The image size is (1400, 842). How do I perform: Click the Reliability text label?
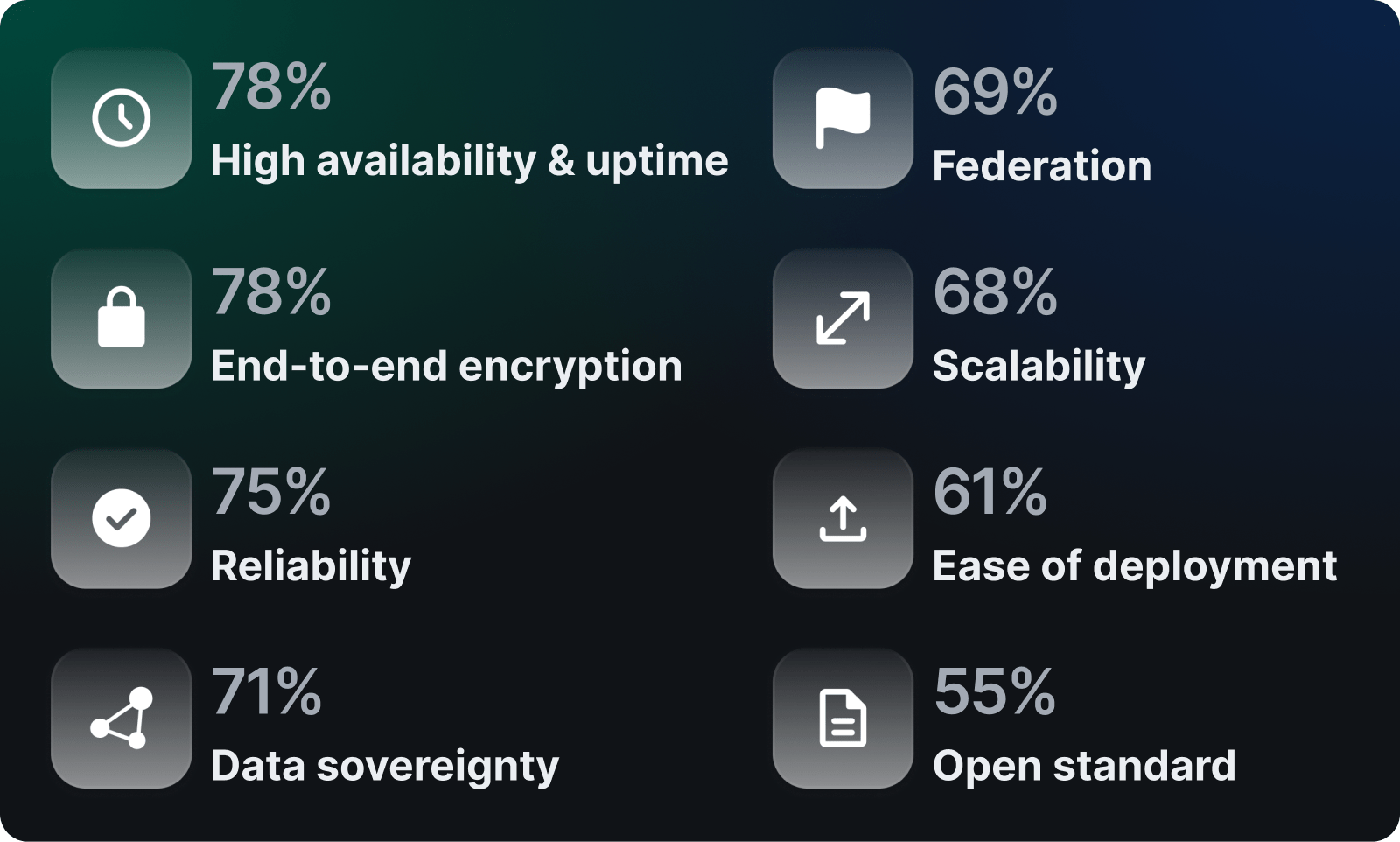tap(311, 566)
